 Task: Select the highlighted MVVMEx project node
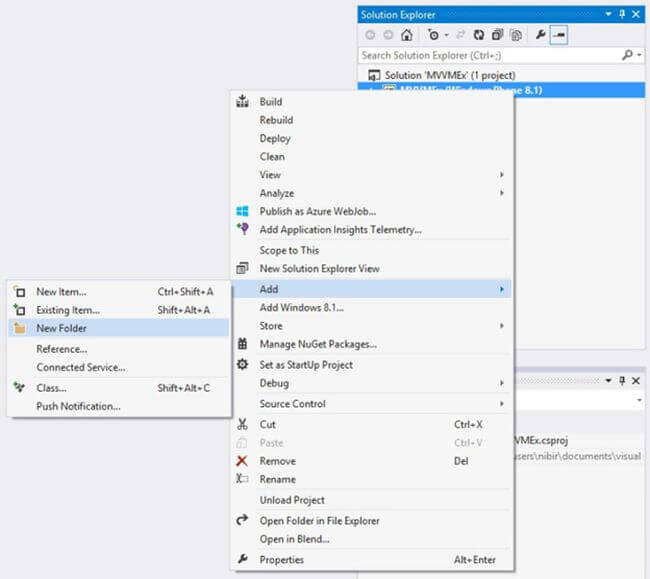501,90
